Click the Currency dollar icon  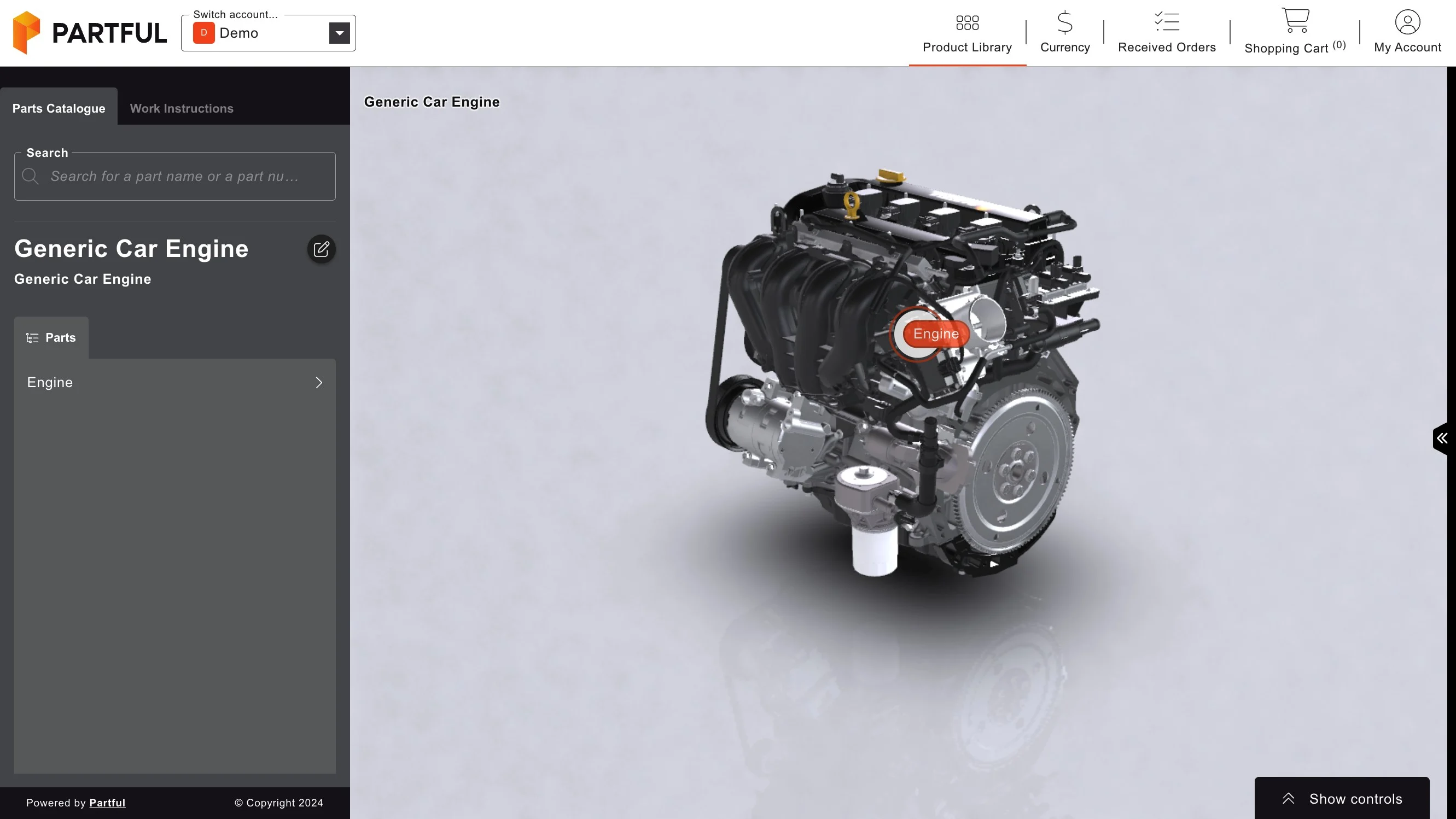point(1065,22)
